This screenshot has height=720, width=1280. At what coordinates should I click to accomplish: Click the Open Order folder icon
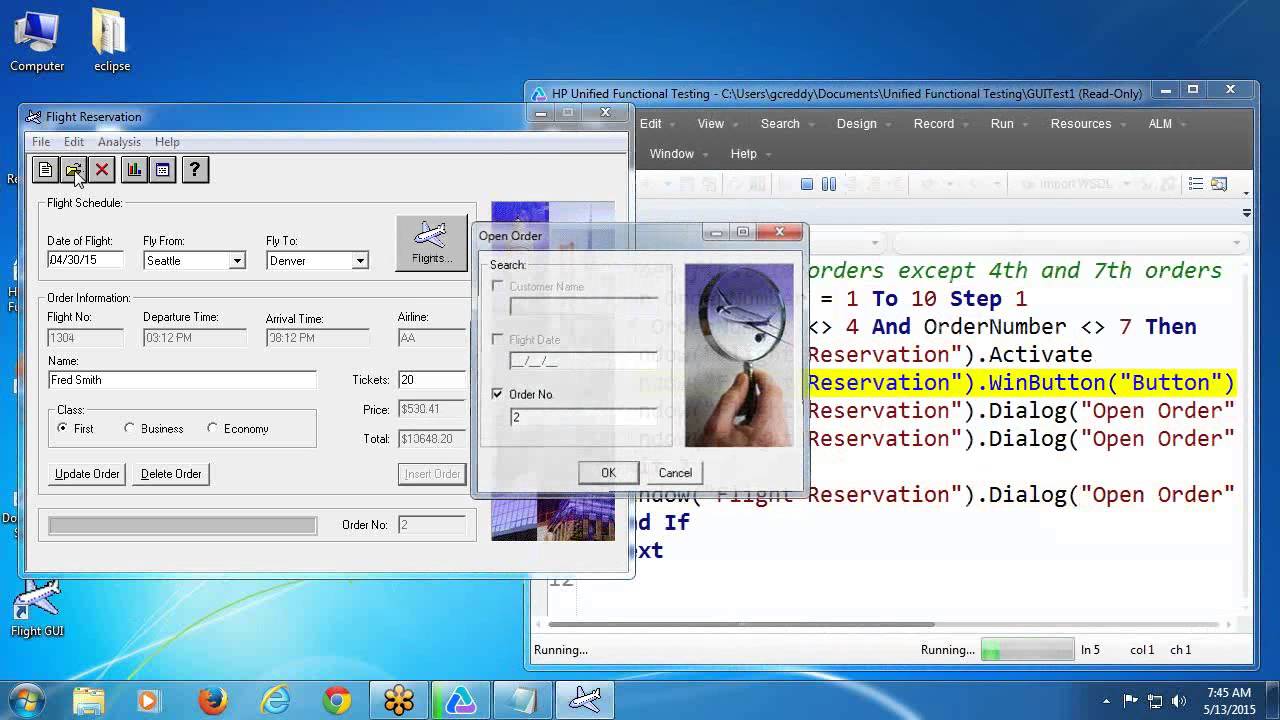click(x=73, y=170)
